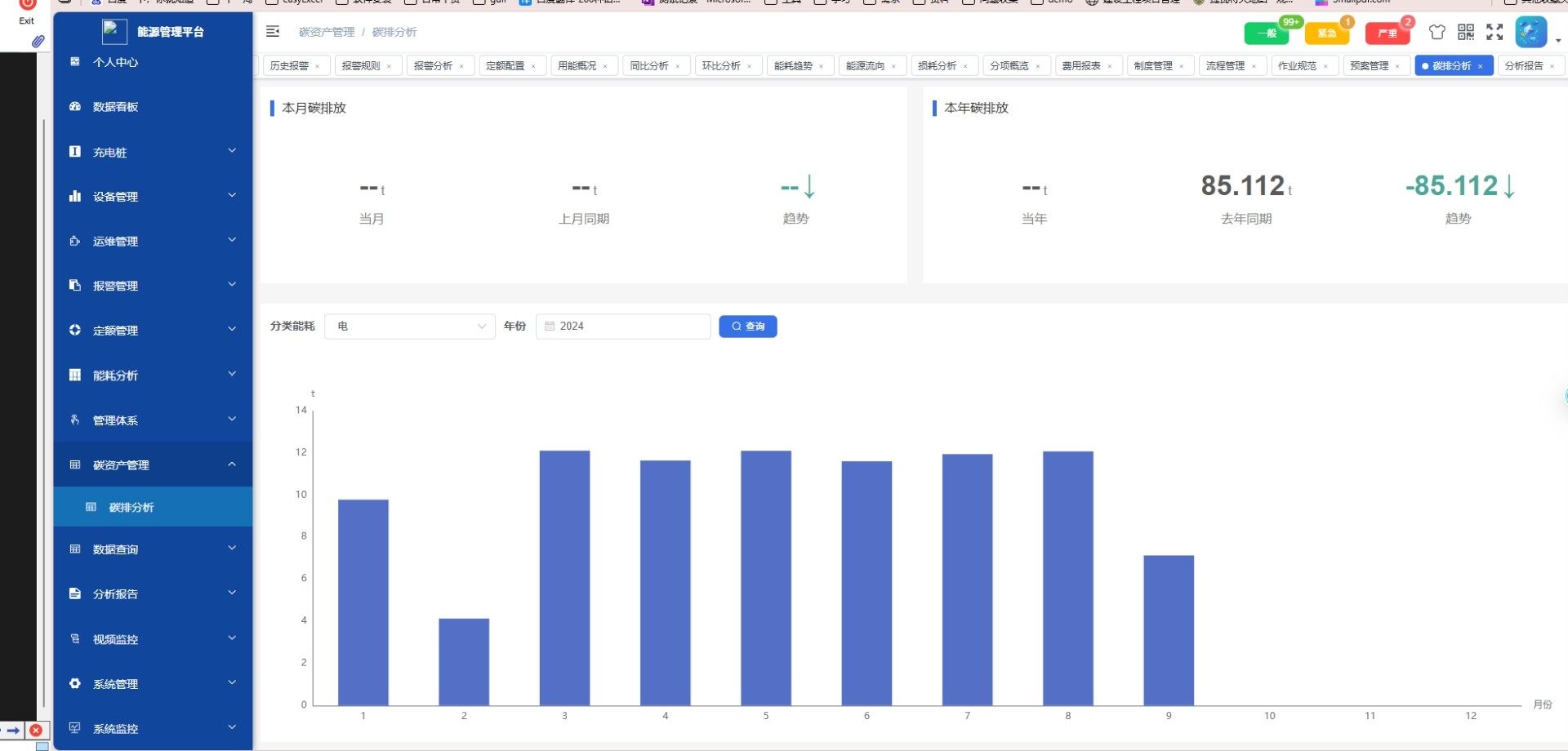This screenshot has width=1568, height=751.
Task: Collapse sidebar with the hamburger icon
Action: 273,32
